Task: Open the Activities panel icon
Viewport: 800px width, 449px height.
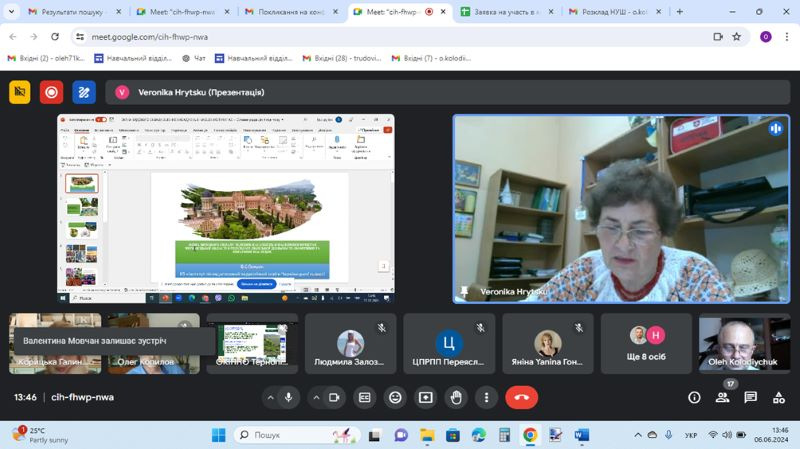Action: tap(779, 397)
